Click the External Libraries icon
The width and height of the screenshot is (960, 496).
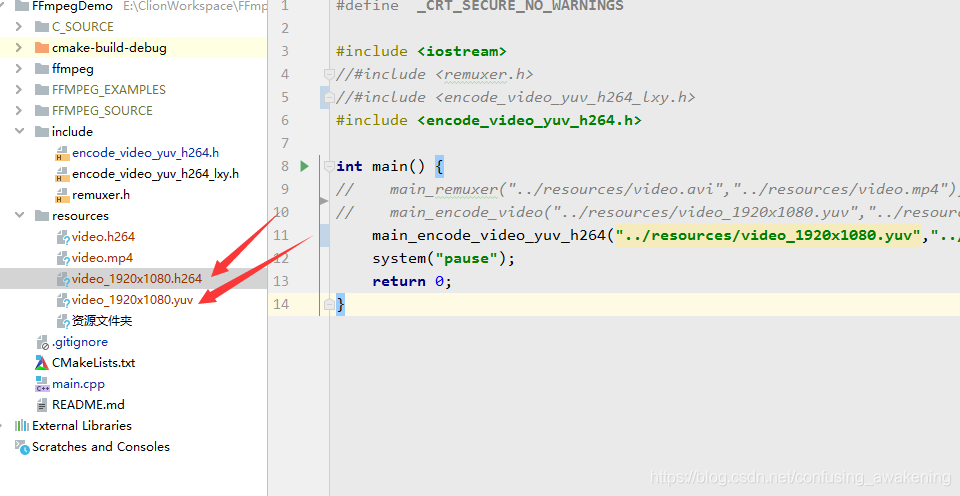[22, 426]
